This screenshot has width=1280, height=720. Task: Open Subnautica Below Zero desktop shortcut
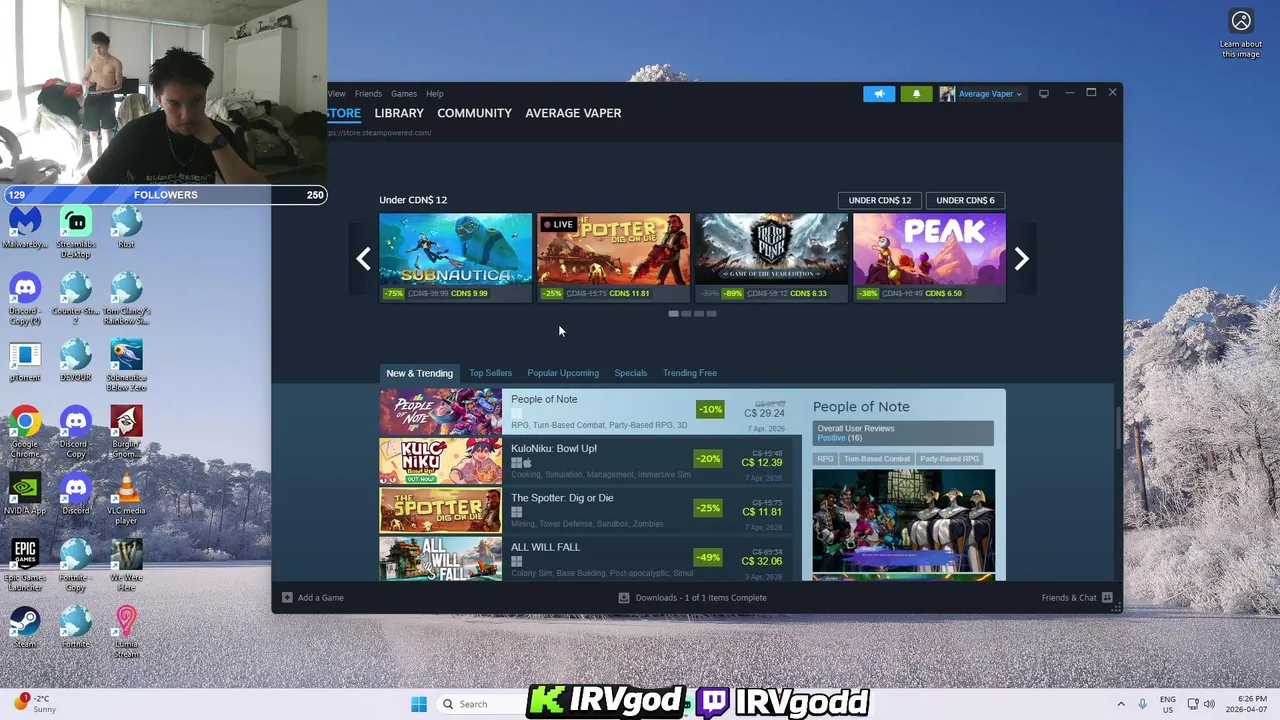tap(126, 366)
